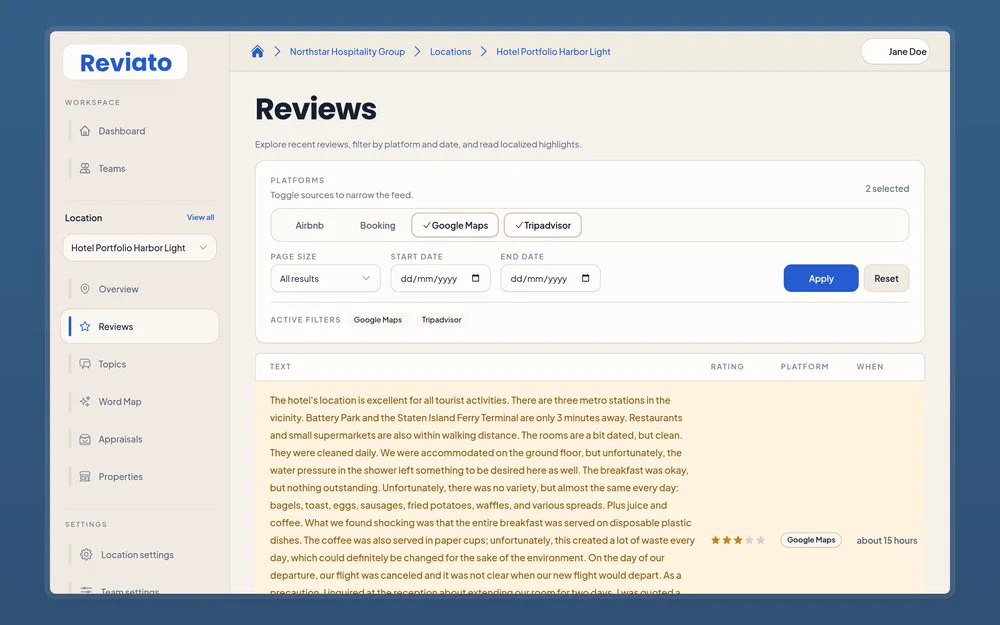Click the End Date input field
This screenshot has width=1000, height=625.
pyautogui.click(x=550, y=278)
